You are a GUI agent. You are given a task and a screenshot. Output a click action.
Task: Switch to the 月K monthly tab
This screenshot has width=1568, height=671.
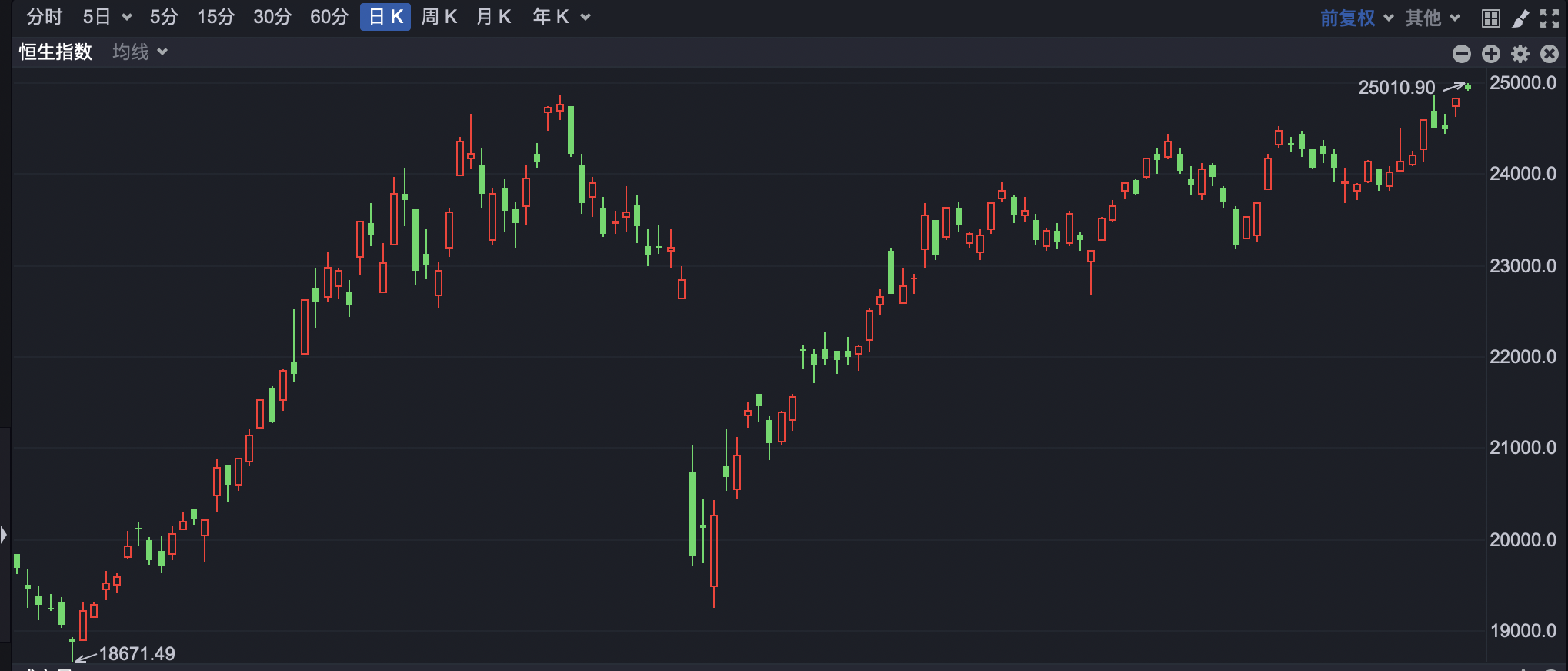point(493,17)
